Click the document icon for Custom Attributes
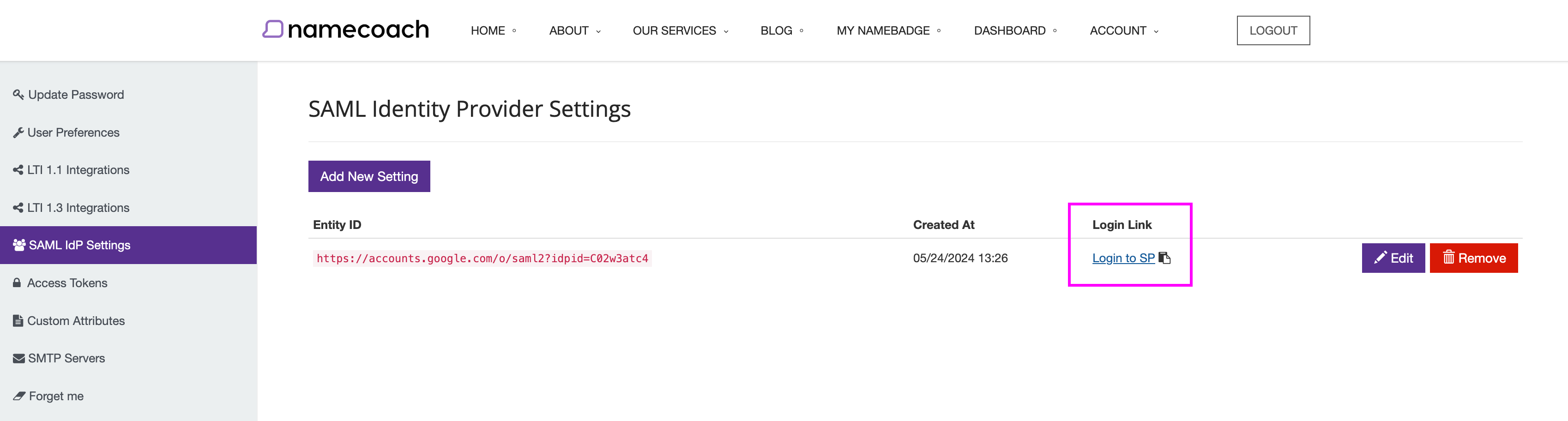This screenshot has height=421, width=1568. coord(18,321)
